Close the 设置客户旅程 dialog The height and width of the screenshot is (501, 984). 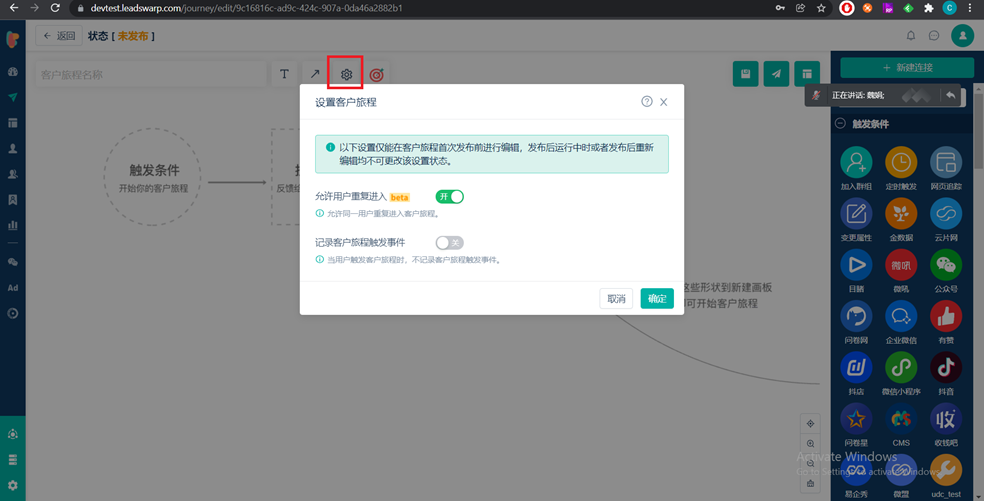point(663,102)
